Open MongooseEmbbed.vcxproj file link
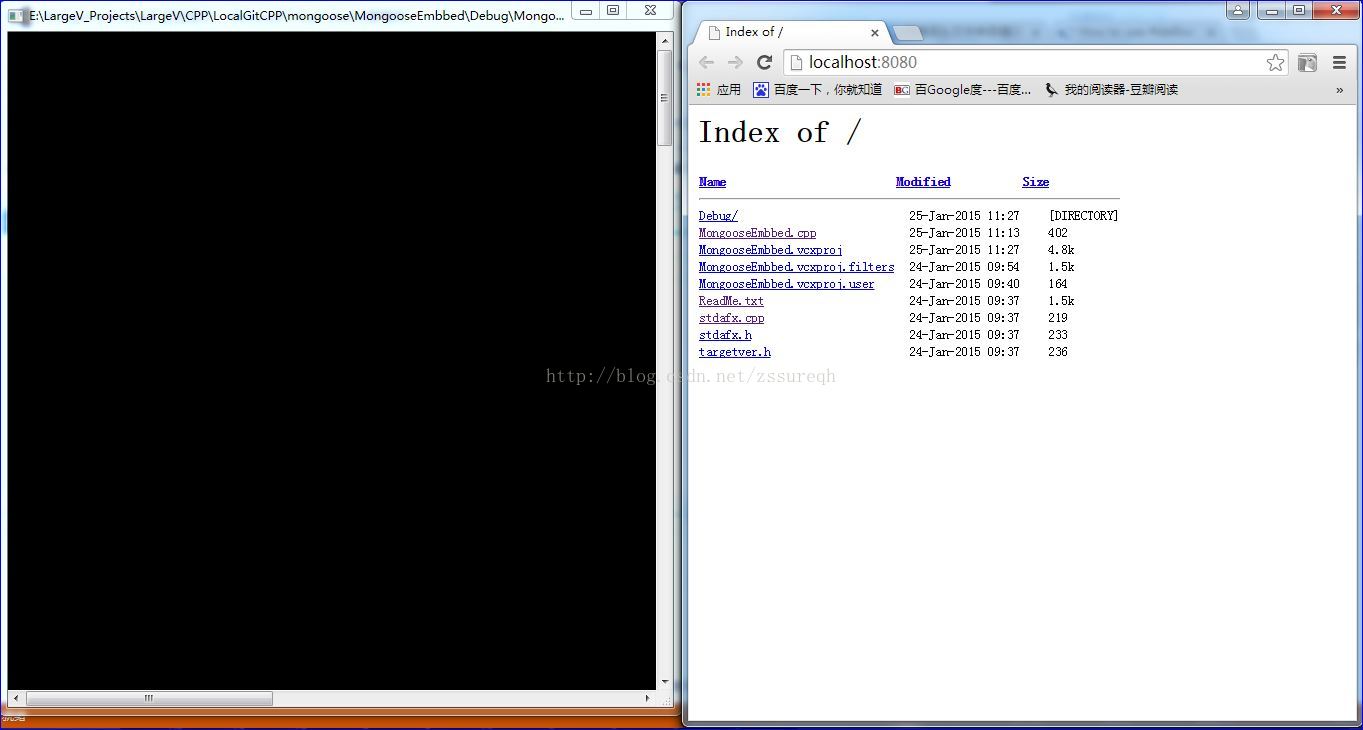This screenshot has height=730, width=1363. tap(770, 250)
